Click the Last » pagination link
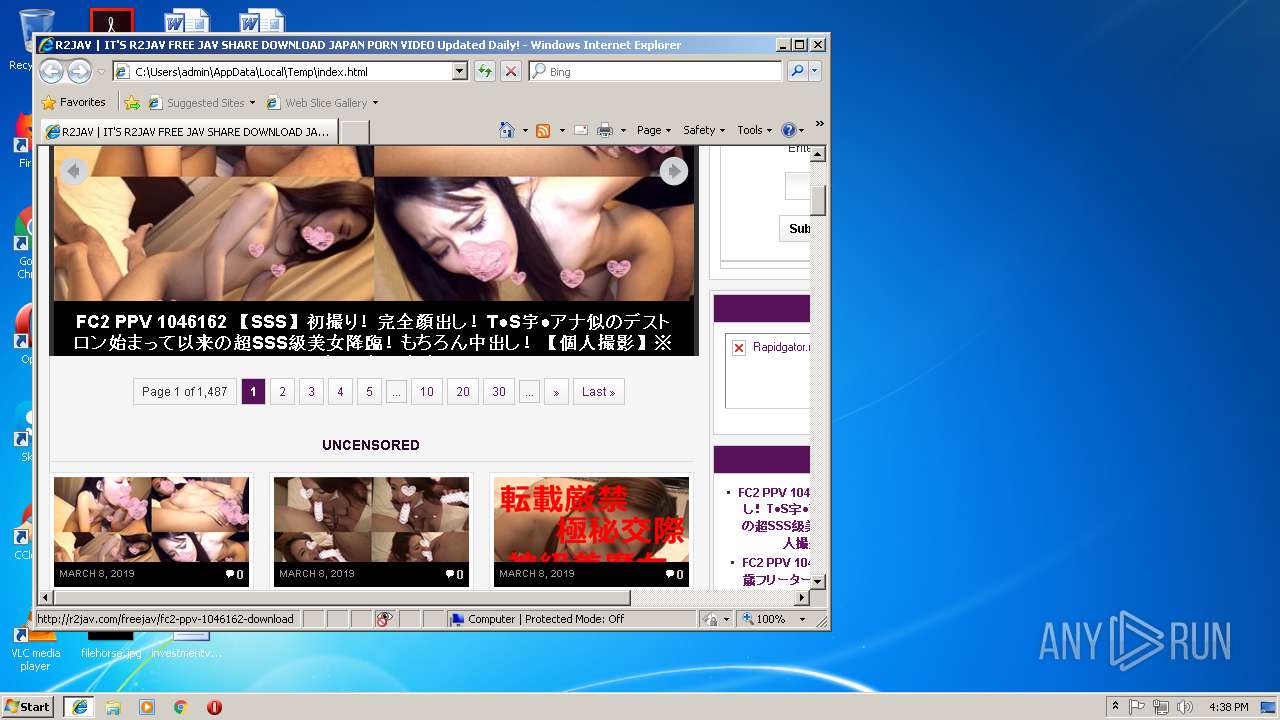 [599, 392]
